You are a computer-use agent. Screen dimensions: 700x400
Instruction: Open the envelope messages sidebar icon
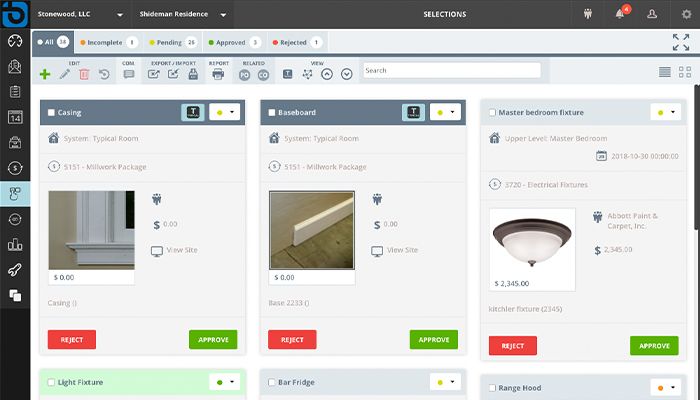pos(15,66)
